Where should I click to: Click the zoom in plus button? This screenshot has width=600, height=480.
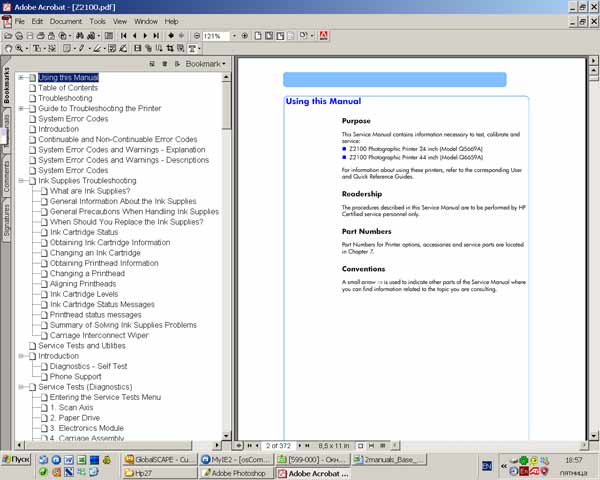click(x=245, y=36)
